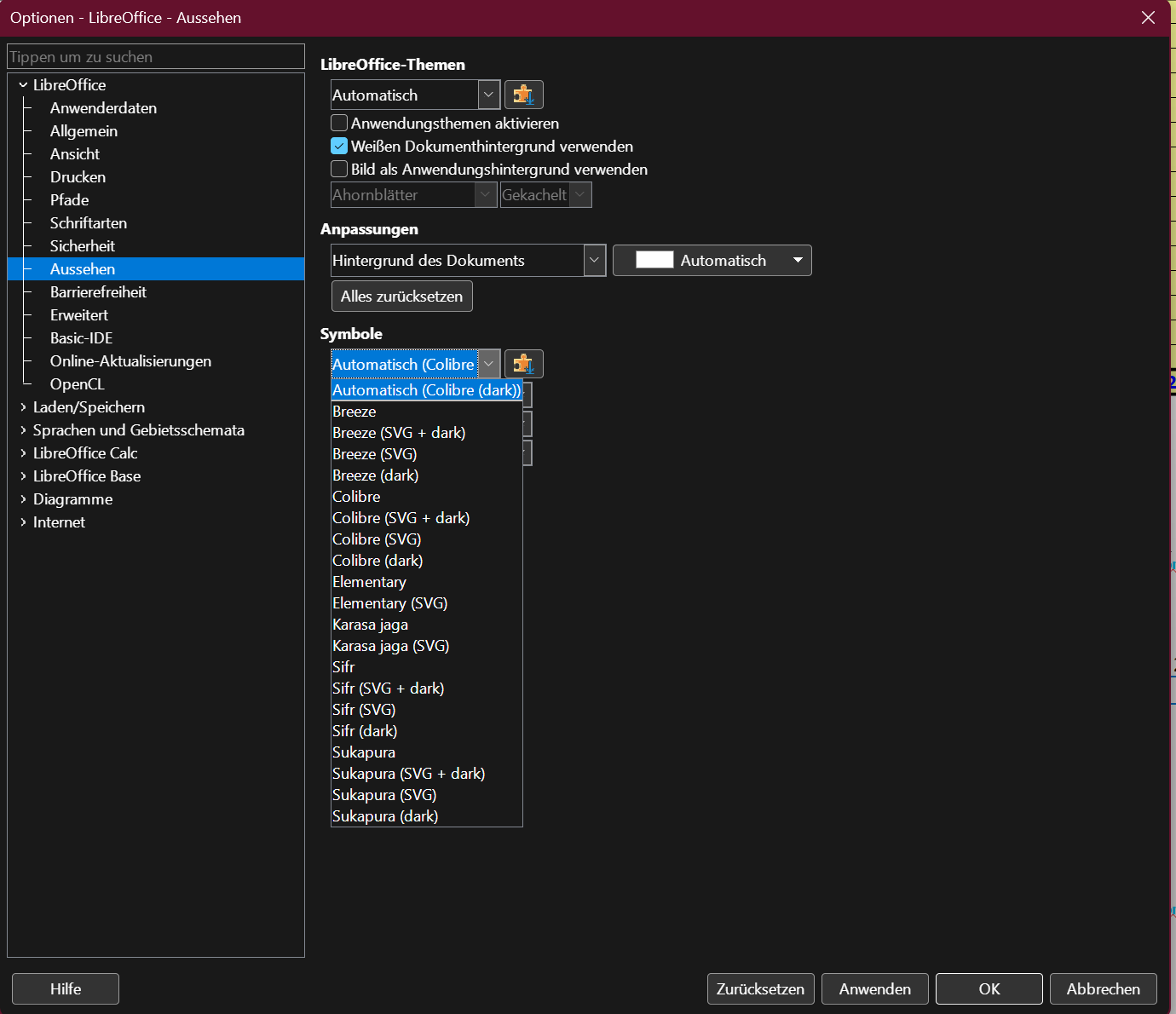
Task: Choose Sukapura (SVG + dark) theme
Action: 426,773
